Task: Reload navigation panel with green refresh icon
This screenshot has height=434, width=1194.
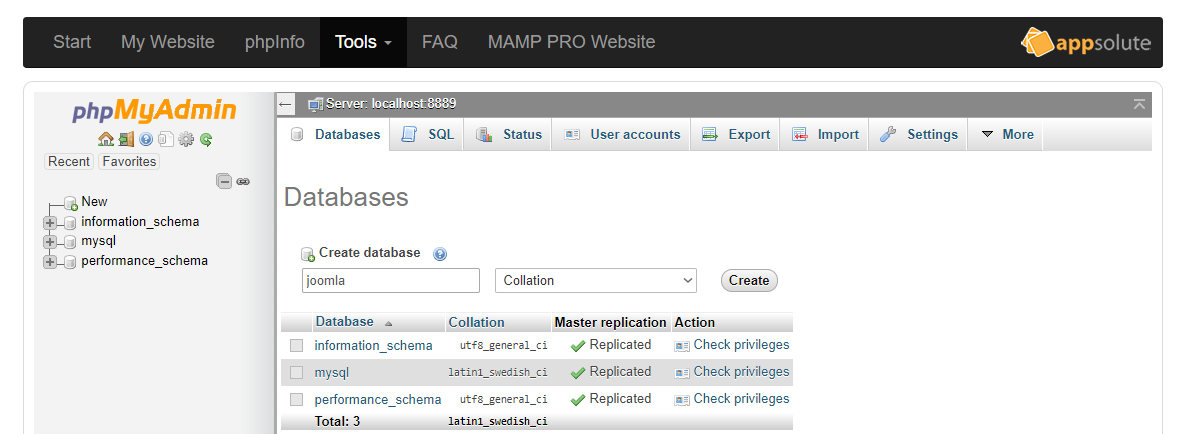Action: tap(206, 139)
